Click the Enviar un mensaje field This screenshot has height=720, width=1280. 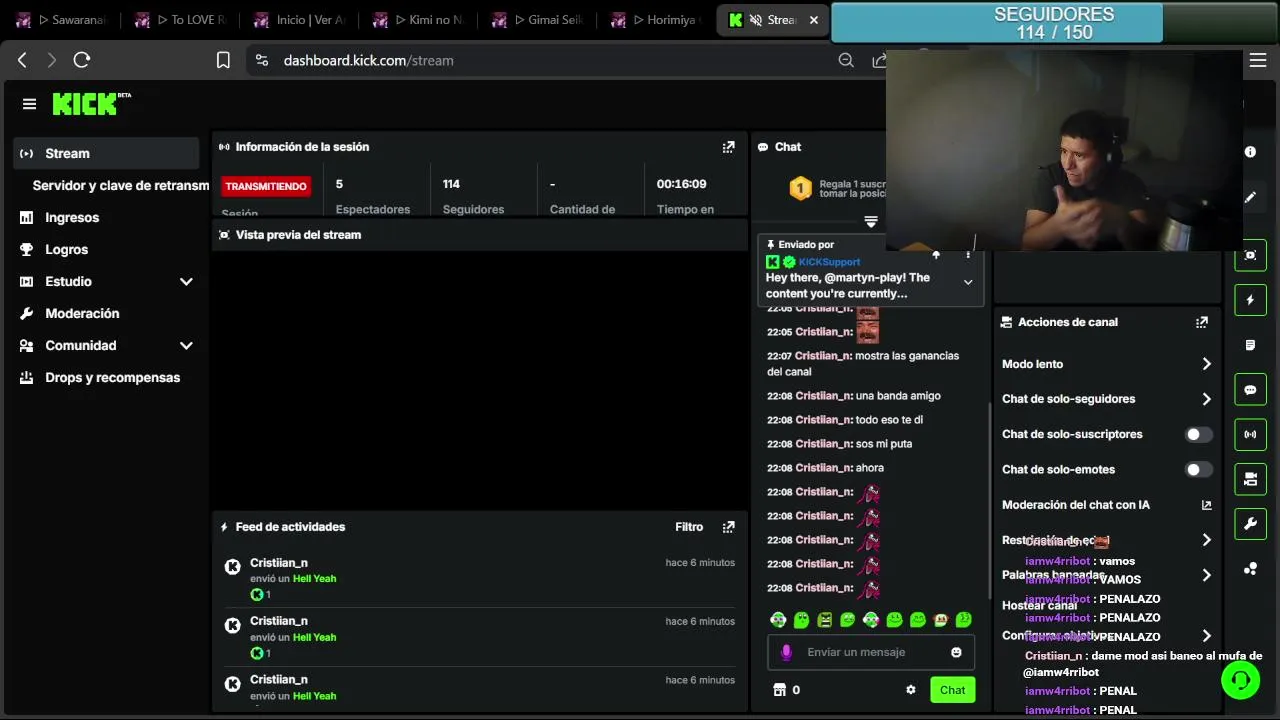click(870, 652)
